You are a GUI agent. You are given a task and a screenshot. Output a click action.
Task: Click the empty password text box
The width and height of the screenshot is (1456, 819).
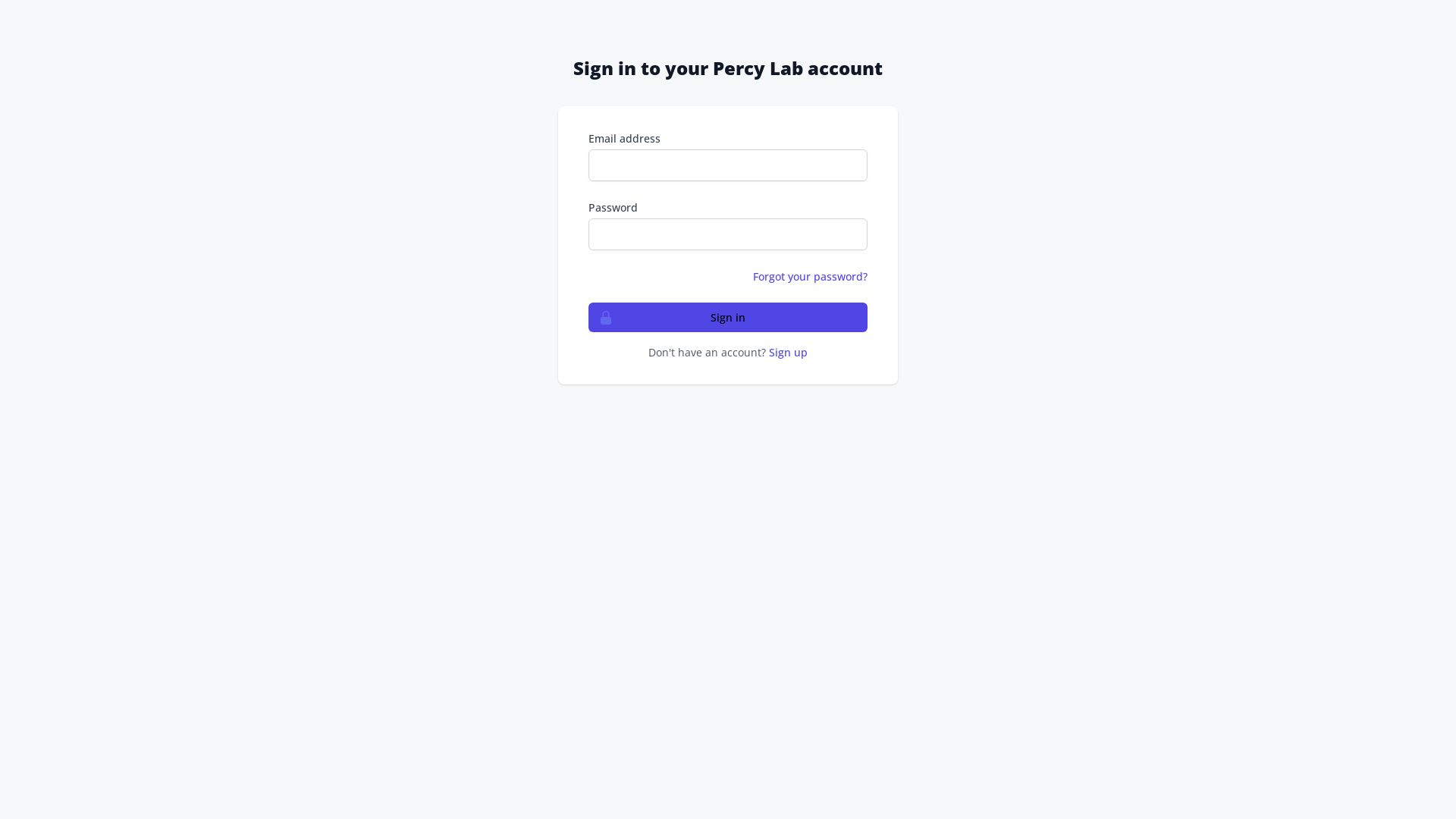[x=727, y=234]
